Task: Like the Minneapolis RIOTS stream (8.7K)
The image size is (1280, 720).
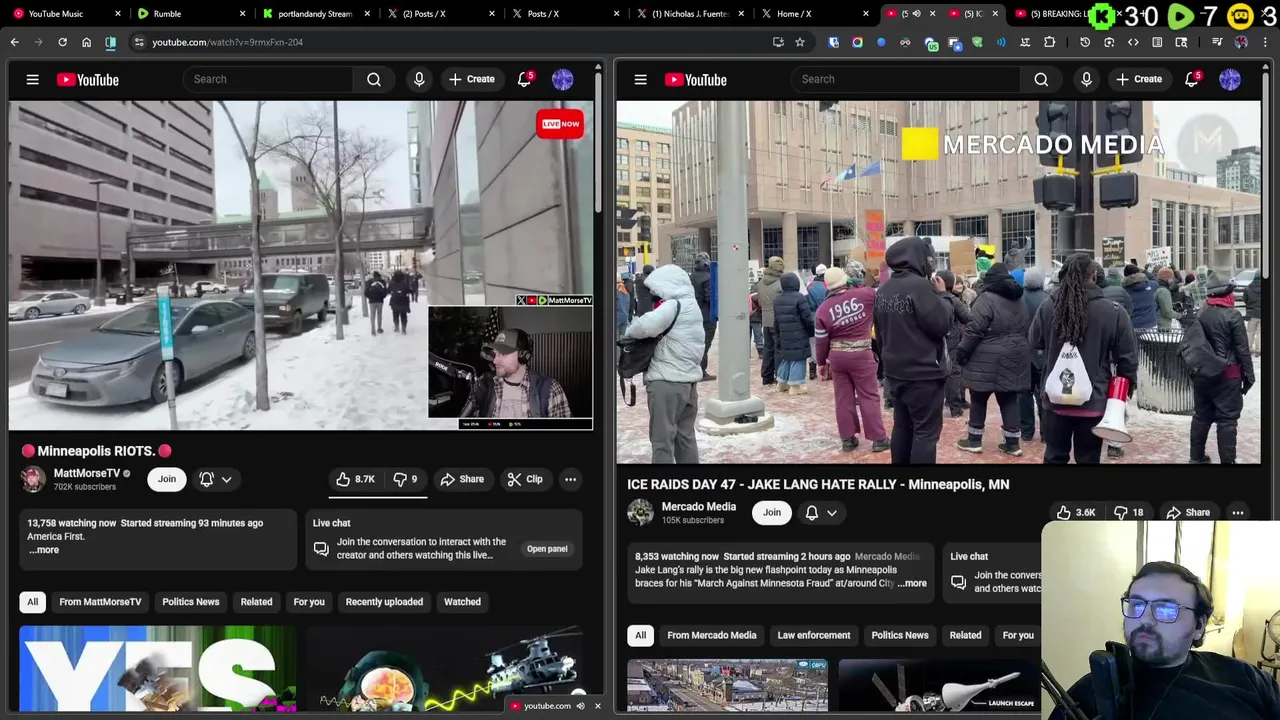Action: click(355, 479)
